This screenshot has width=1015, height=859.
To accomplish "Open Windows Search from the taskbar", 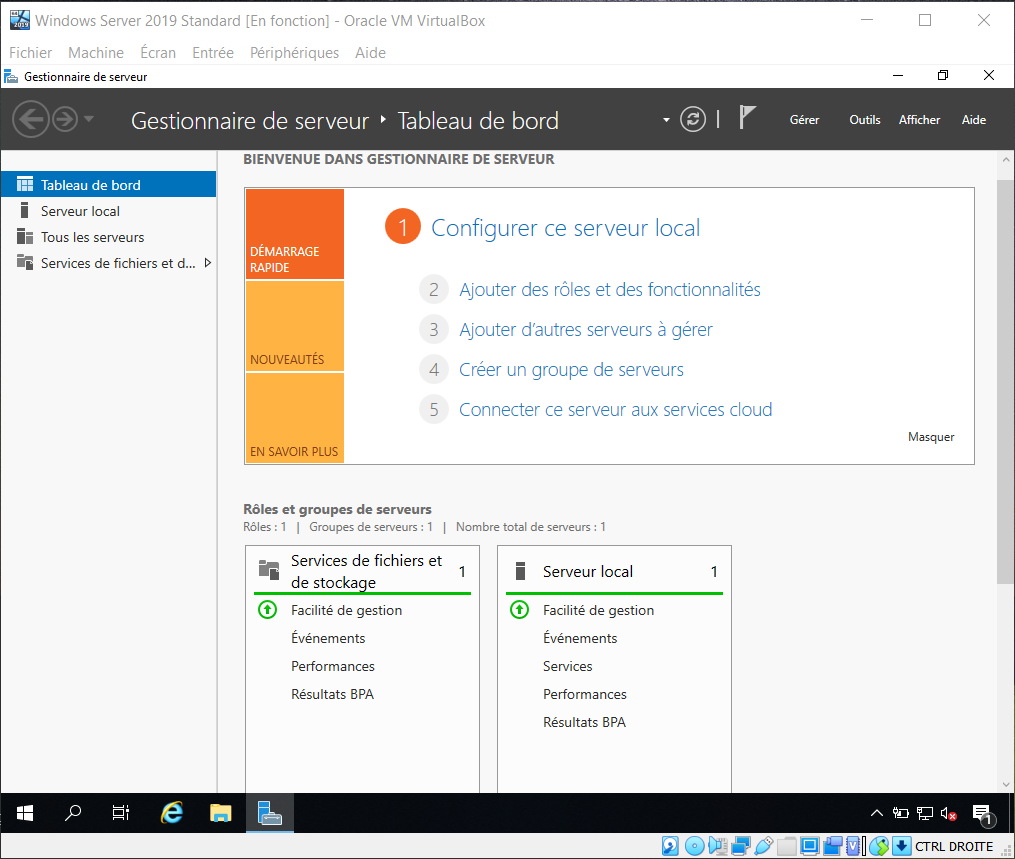I will [x=72, y=813].
